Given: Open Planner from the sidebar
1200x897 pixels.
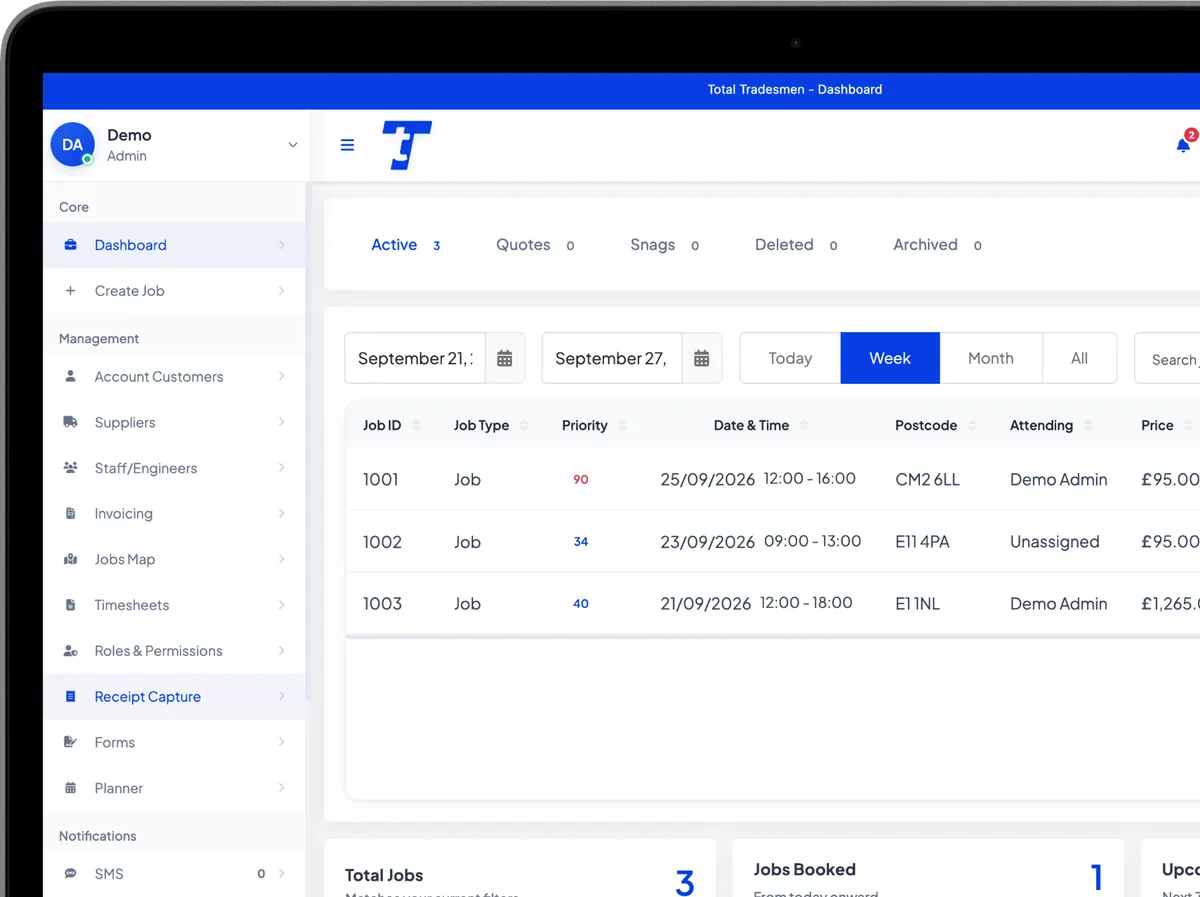Looking at the screenshot, I should [x=174, y=788].
